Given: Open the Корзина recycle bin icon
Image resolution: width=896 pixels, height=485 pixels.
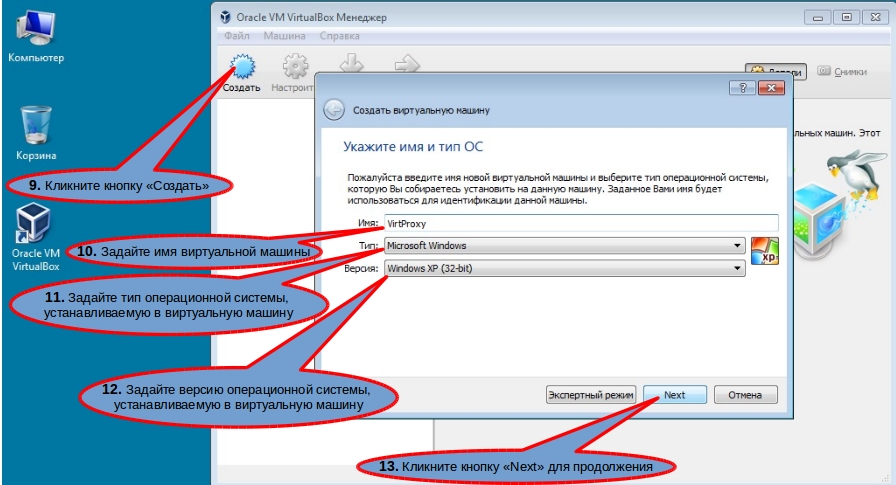Looking at the screenshot, I should tap(36, 133).
